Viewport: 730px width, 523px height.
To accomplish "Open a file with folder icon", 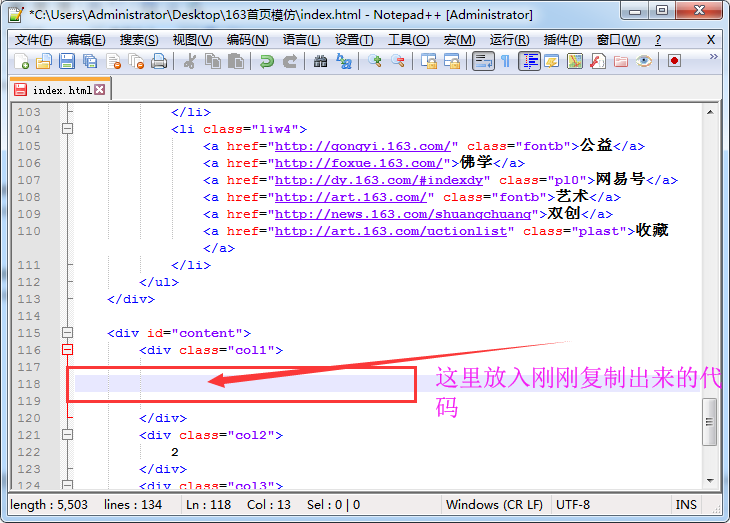I will point(44,61).
